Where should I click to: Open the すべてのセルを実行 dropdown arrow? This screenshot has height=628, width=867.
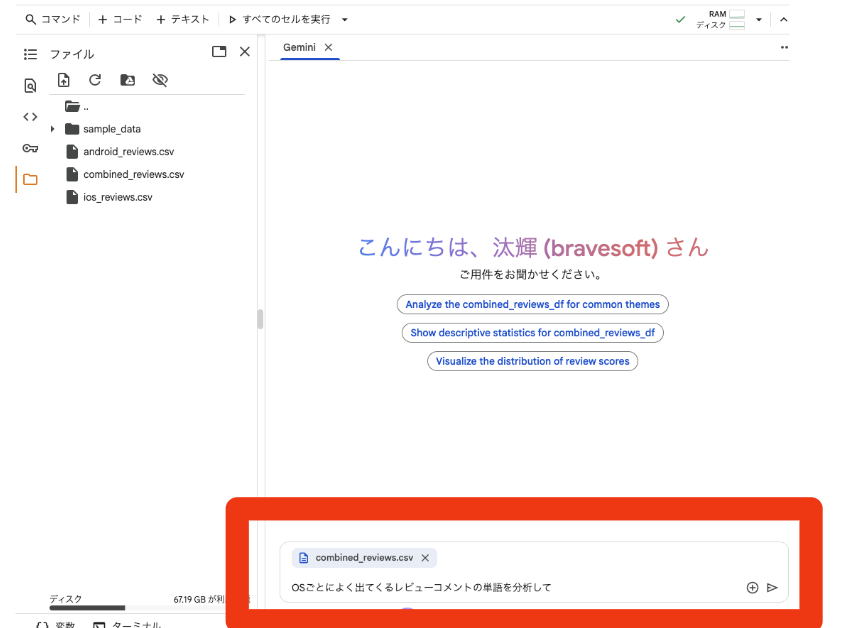click(x=344, y=18)
